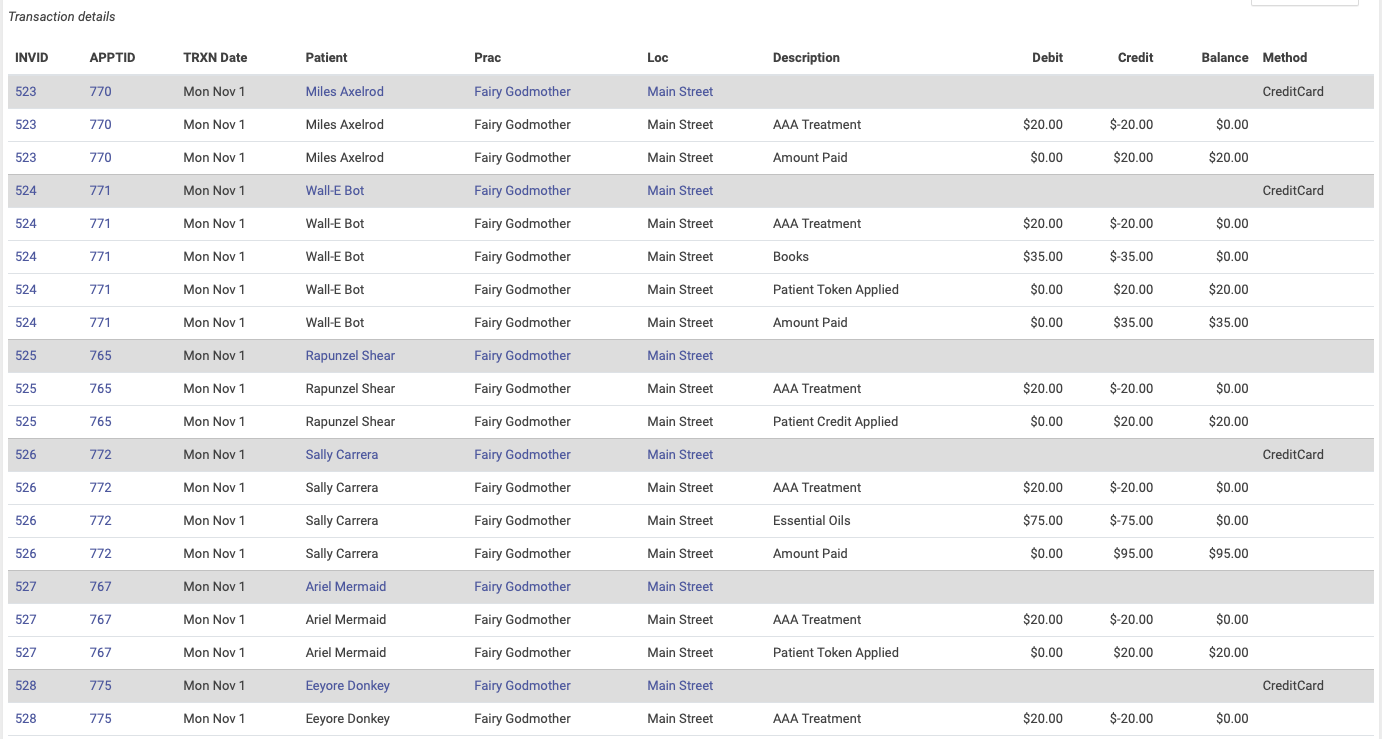Select AAA Treatment in the Rapunzel Shear row
Screen dimensions: 1382x739
click(817, 388)
